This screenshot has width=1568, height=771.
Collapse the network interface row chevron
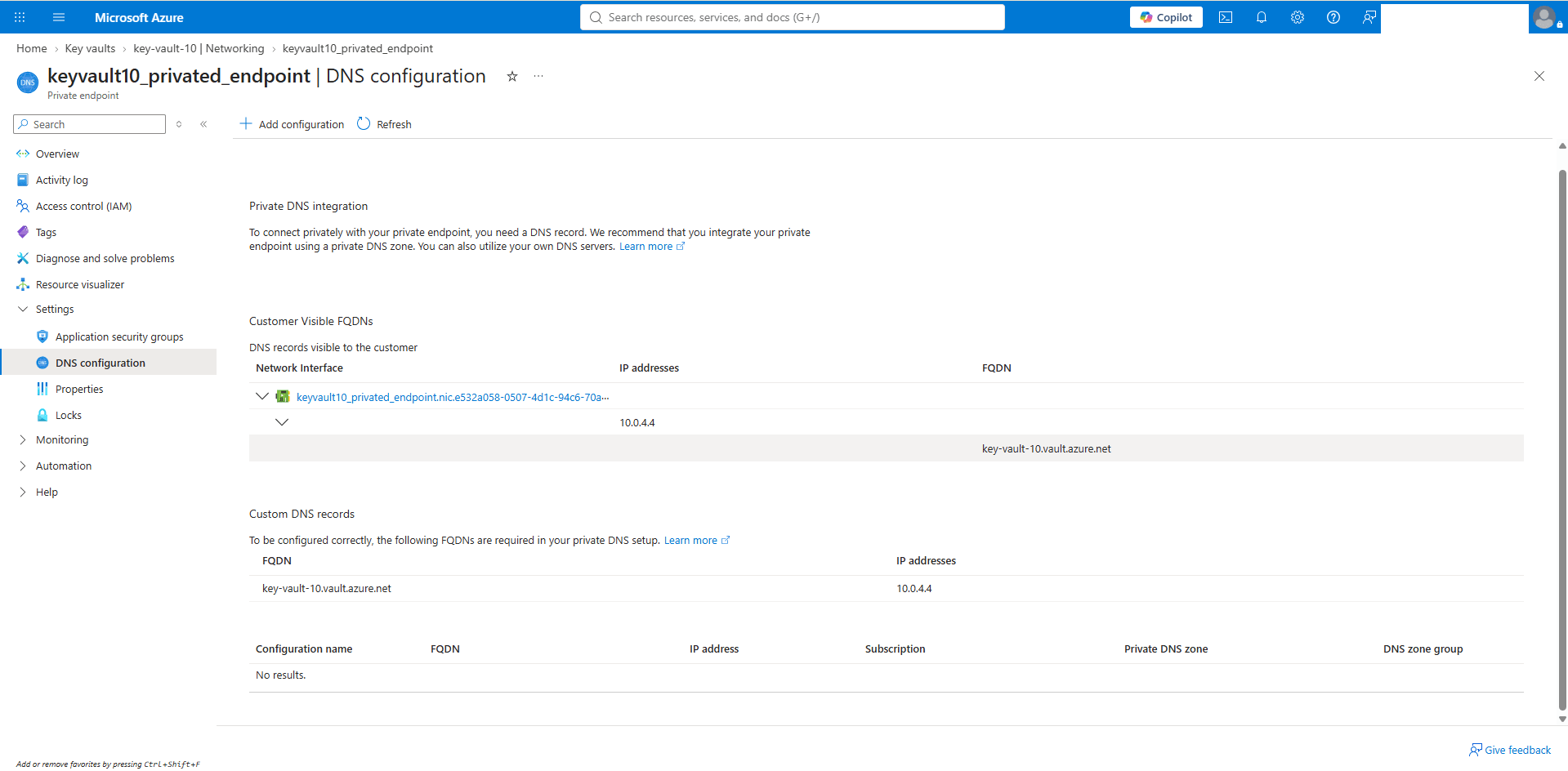(262, 396)
